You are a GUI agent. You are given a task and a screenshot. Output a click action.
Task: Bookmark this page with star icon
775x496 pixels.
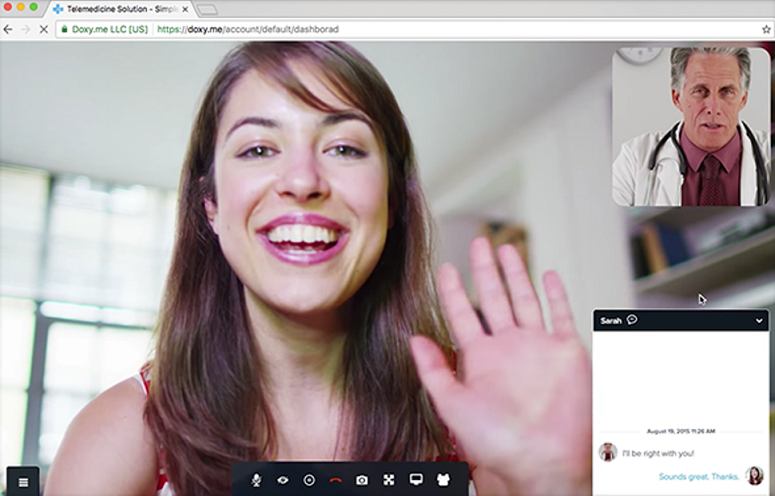click(x=766, y=30)
